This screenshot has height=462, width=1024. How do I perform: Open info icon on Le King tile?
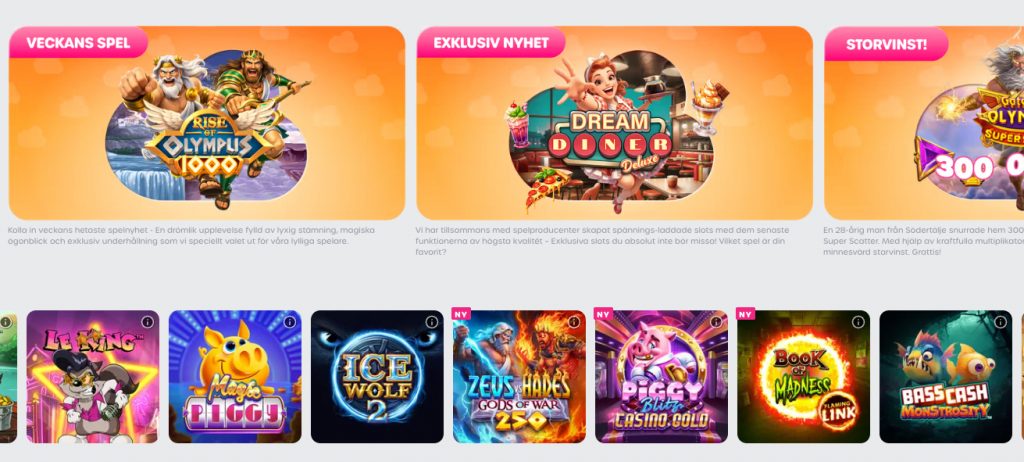point(147,322)
